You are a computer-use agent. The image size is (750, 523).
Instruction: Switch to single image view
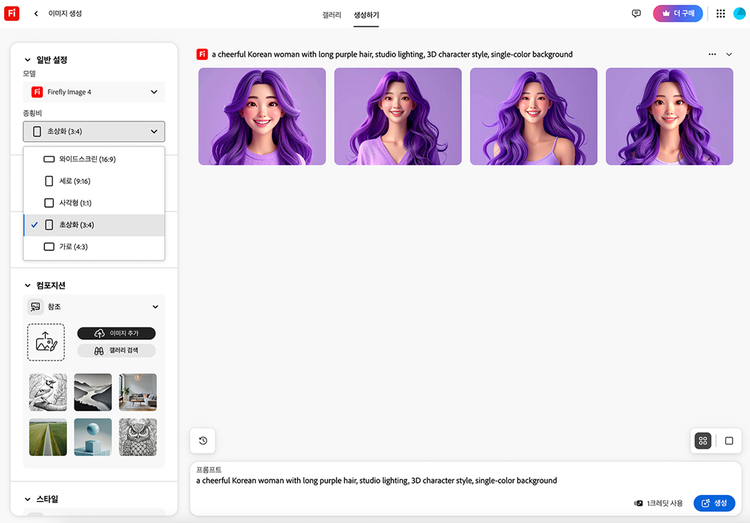click(729, 441)
